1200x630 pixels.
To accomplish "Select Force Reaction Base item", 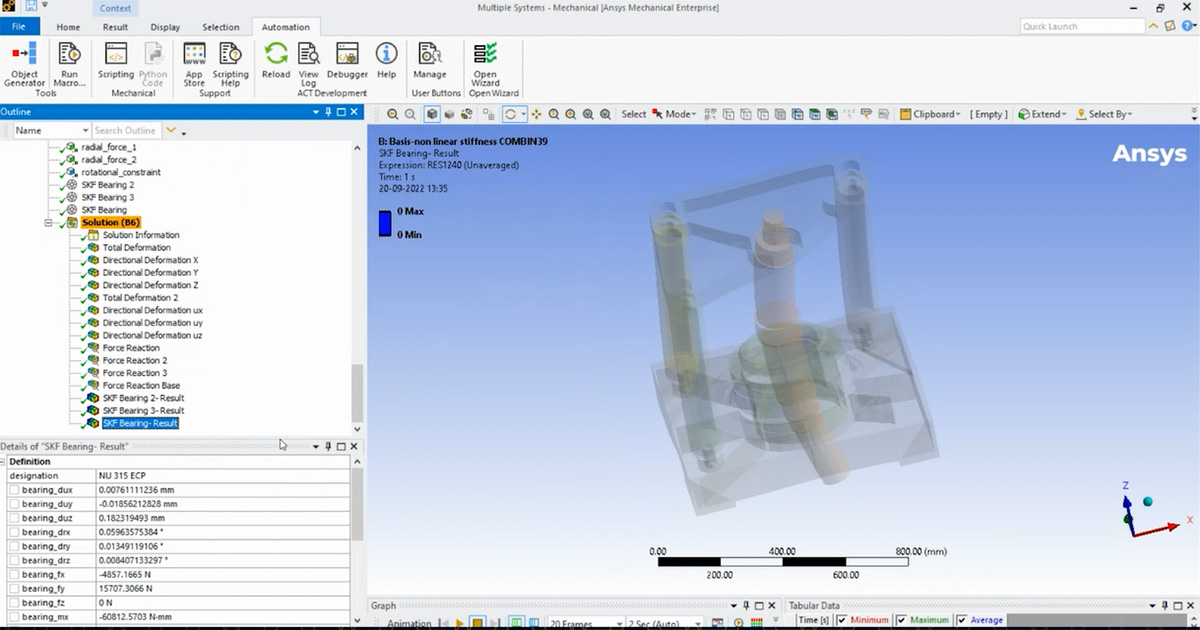I will point(141,386).
